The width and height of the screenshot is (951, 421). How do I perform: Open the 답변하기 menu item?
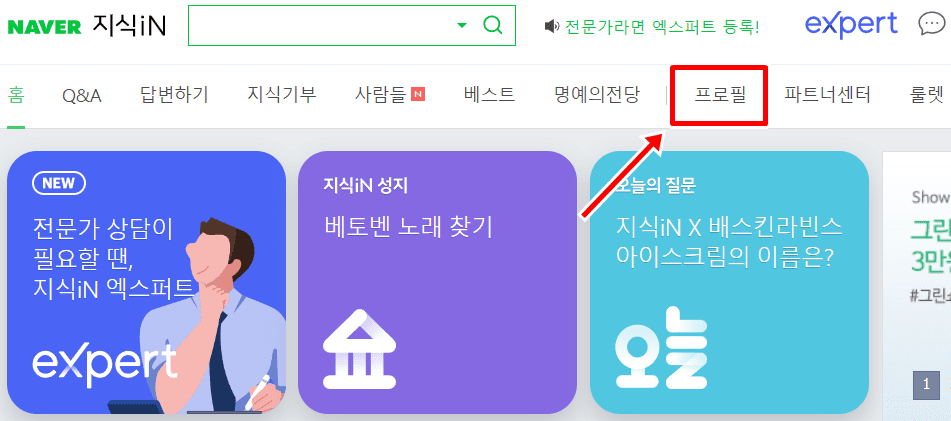pos(174,95)
